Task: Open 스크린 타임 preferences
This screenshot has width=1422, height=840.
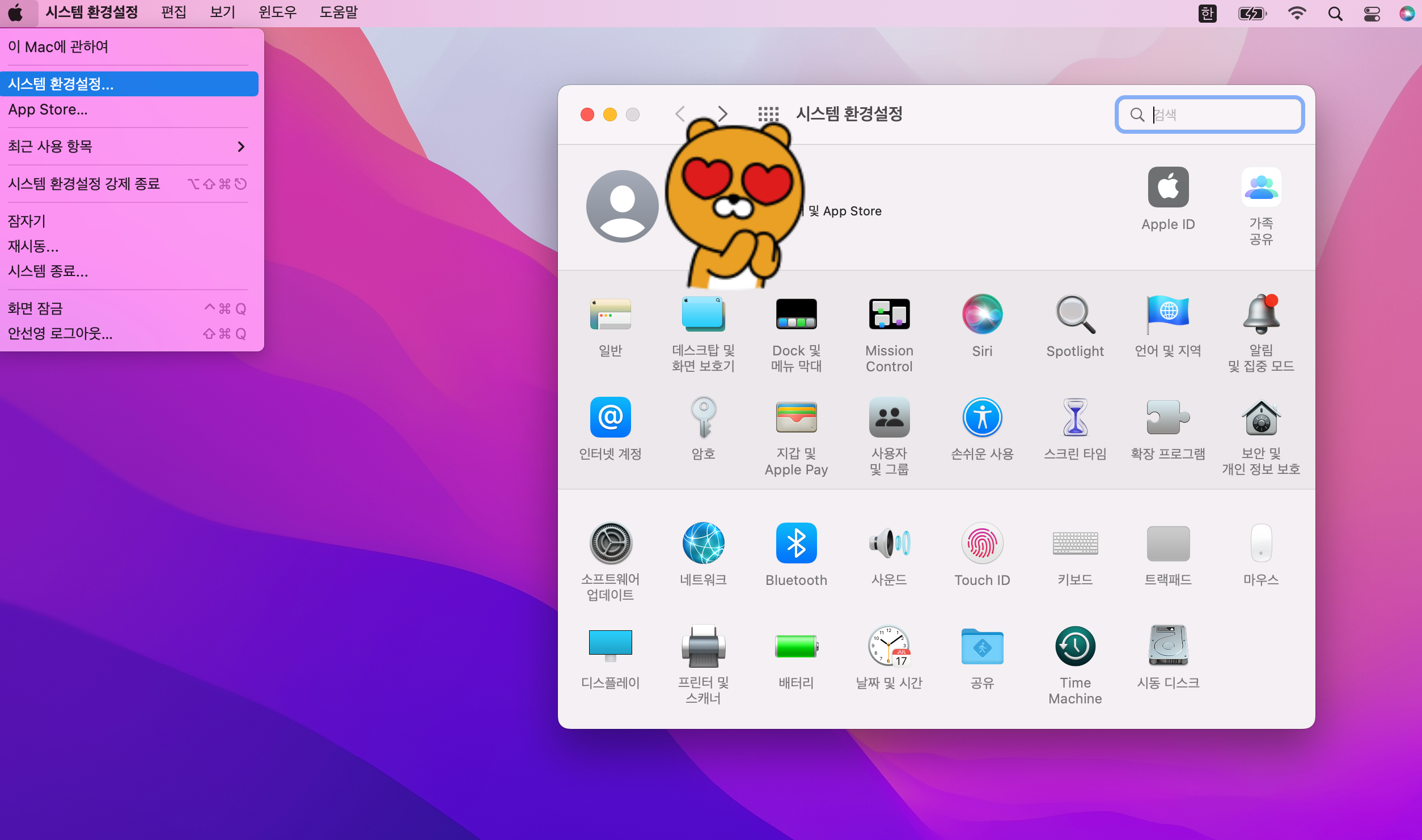Action: pyautogui.click(x=1075, y=429)
